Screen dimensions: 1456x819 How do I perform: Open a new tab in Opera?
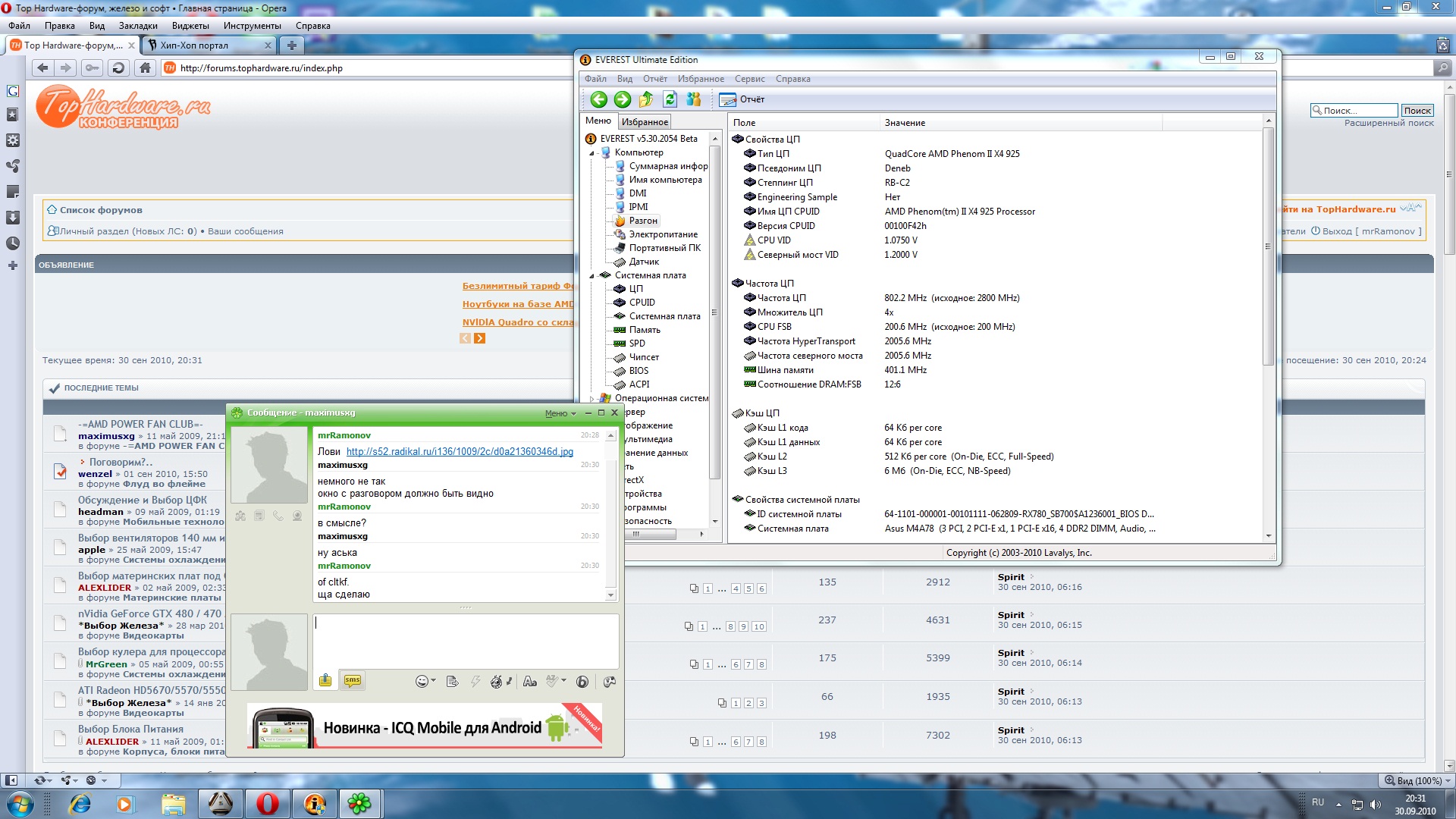pyautogui.click(x=291, y=45)
